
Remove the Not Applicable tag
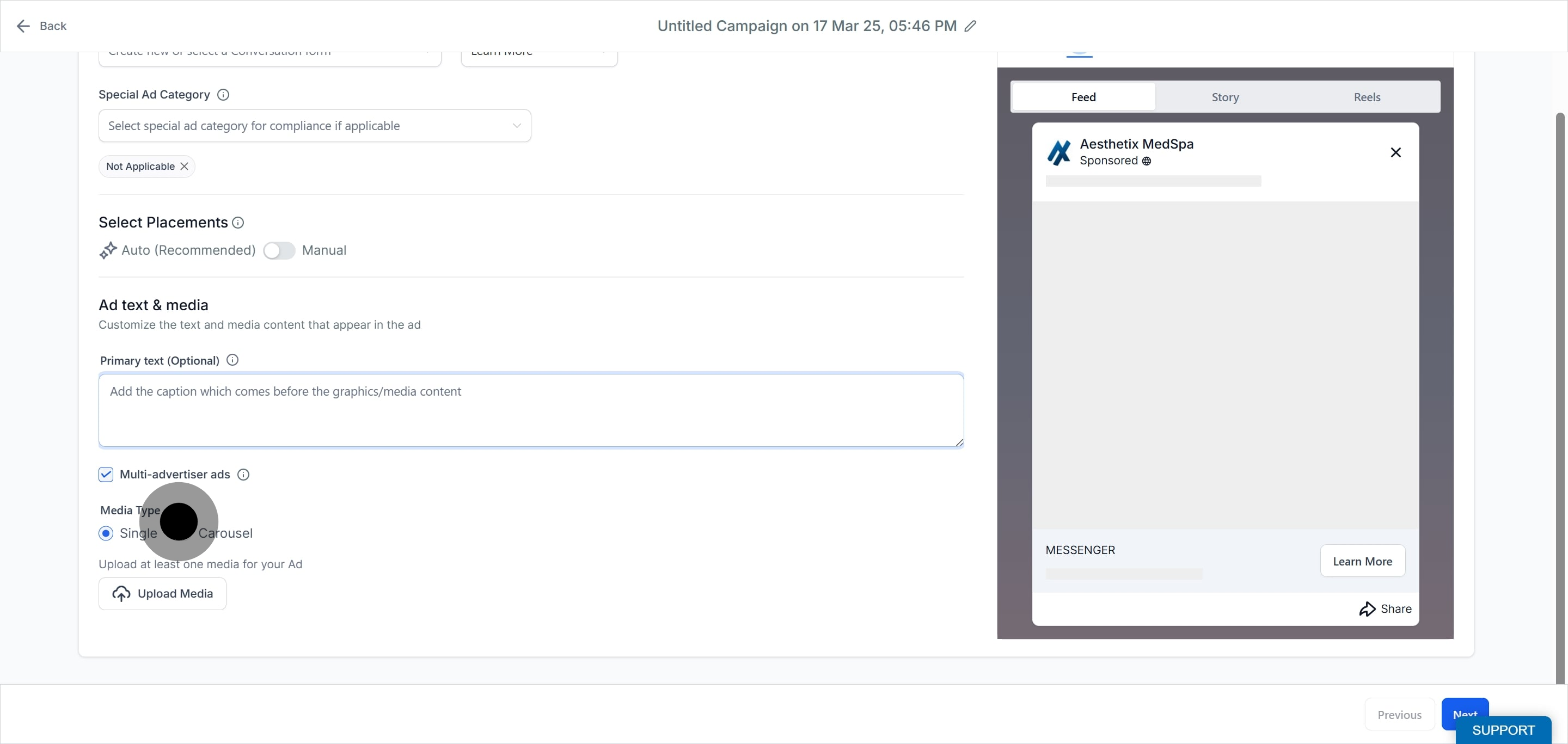point(185,167)
